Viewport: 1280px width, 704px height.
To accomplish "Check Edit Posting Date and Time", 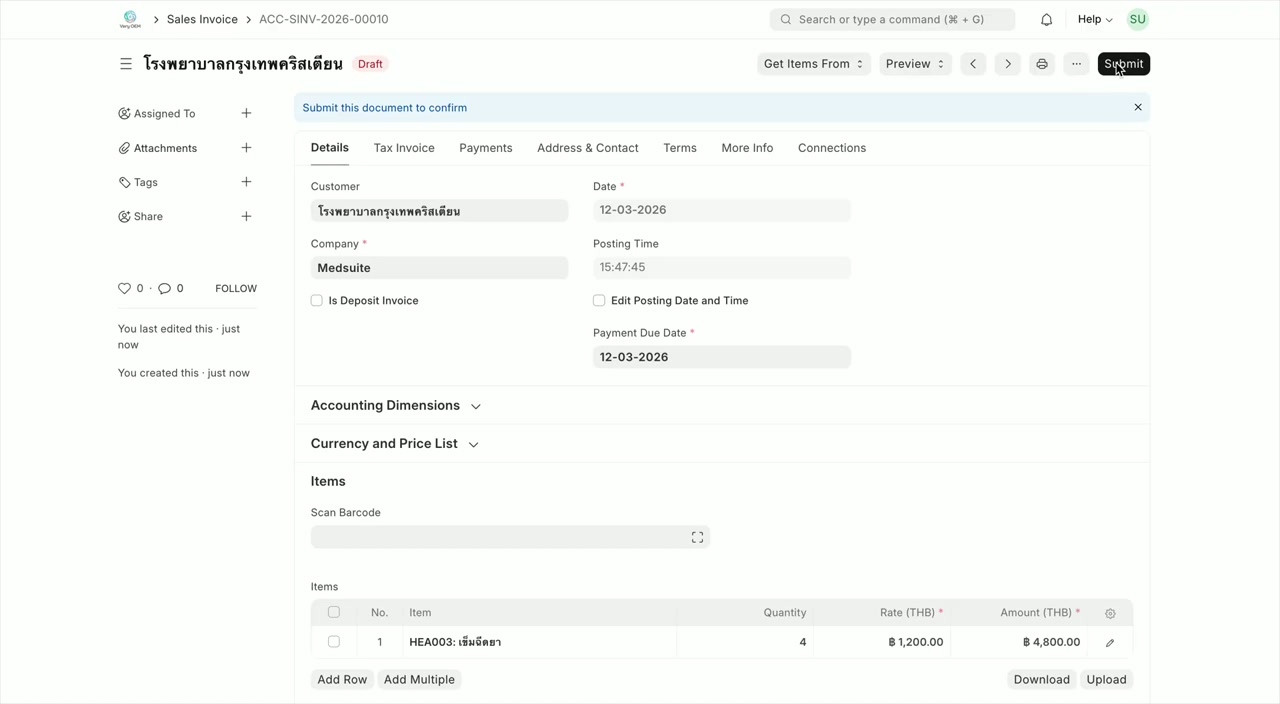I will [x=598, y=300].
